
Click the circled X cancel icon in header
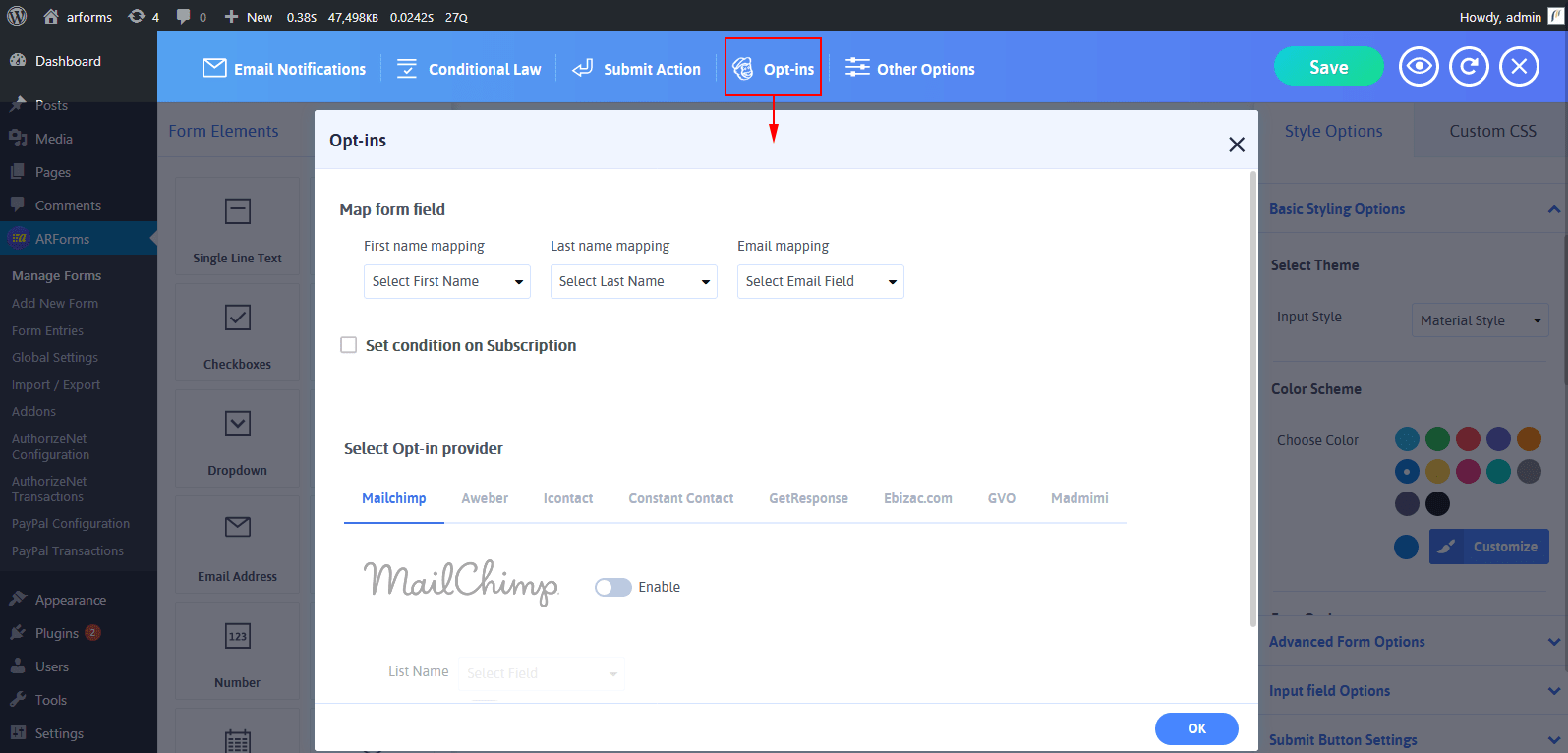click(1519, 67)
